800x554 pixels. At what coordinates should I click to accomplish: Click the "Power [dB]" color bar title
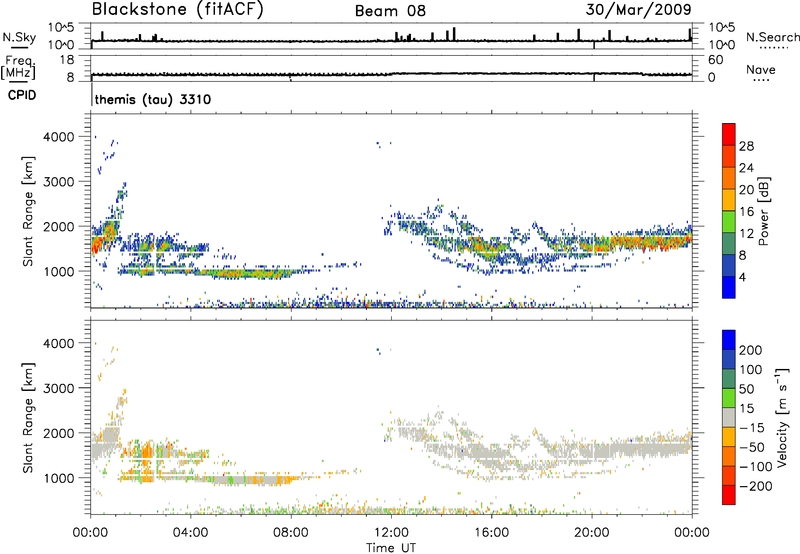tap(763, 211)
